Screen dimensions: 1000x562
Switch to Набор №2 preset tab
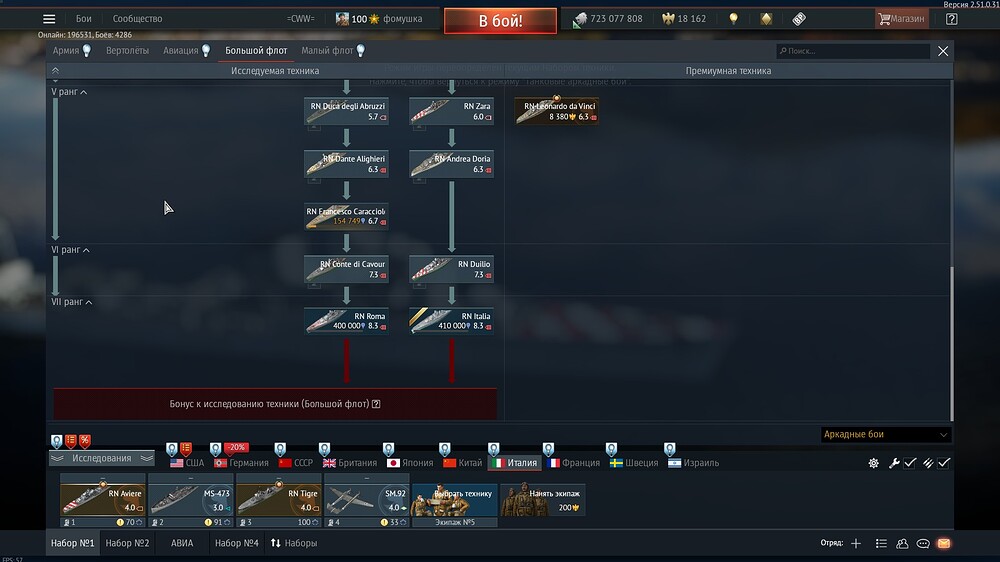127,544
